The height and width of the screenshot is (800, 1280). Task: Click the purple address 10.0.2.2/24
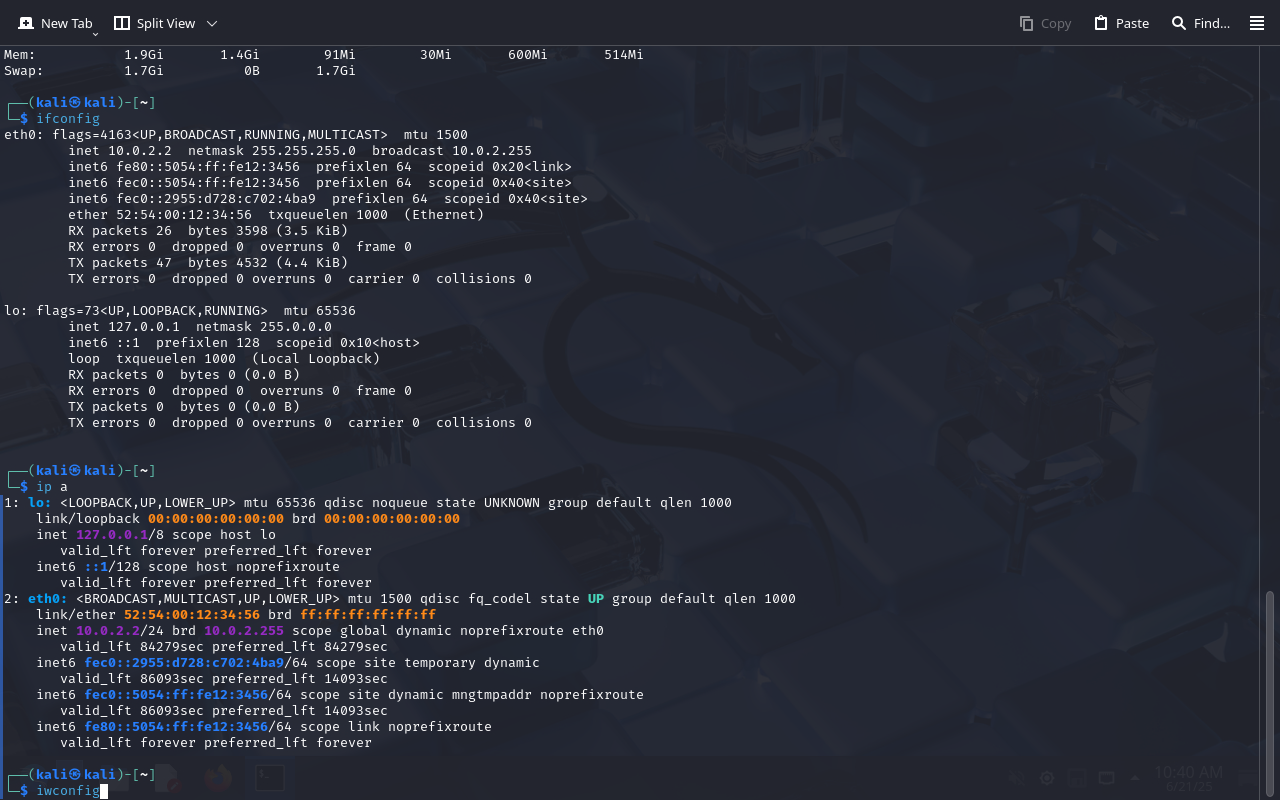coord(124,631)
